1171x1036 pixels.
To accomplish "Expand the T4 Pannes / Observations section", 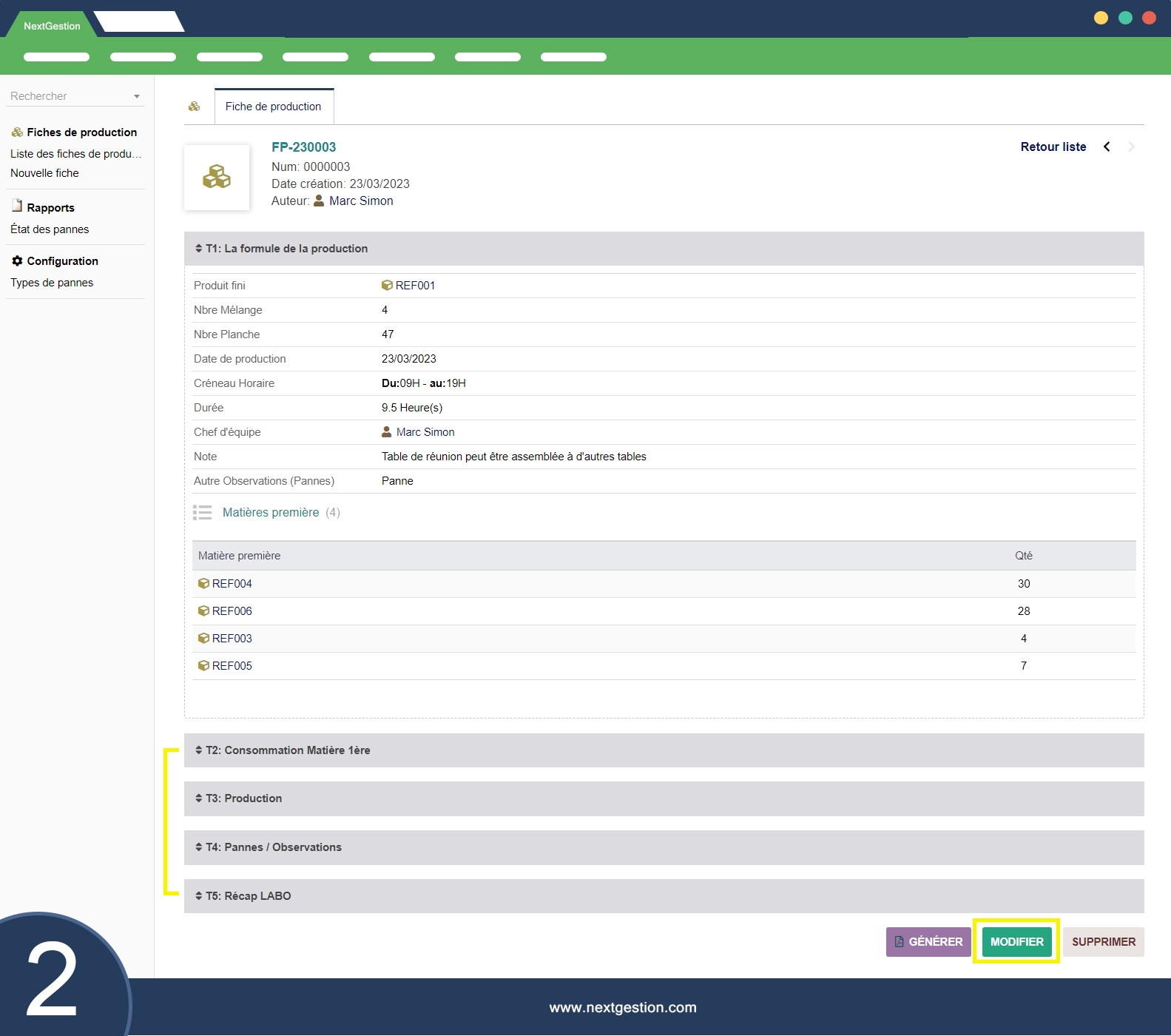I will (x=273, y=847).
